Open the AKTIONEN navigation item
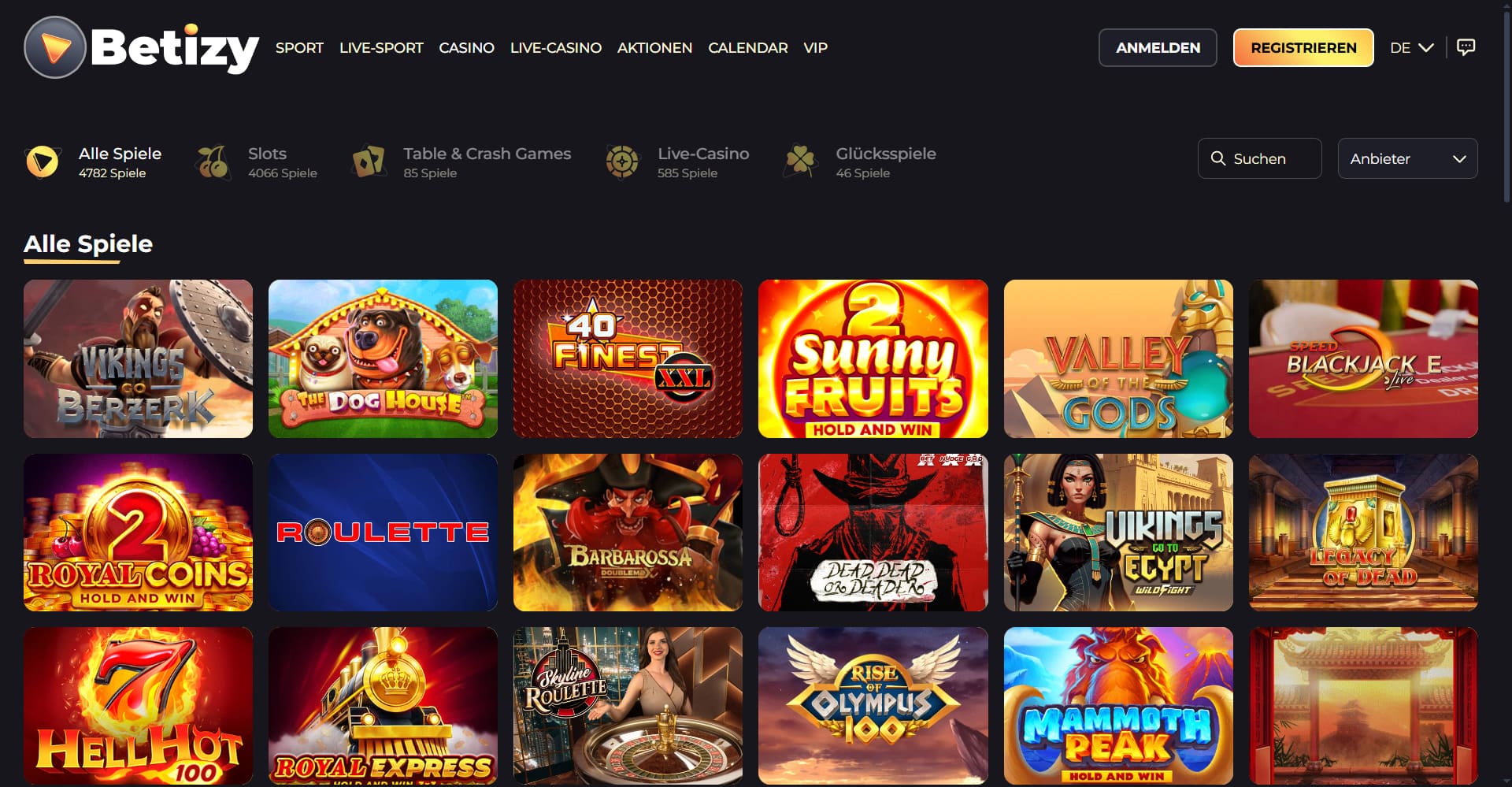The image size is (1512, 787). coord(654,47)
